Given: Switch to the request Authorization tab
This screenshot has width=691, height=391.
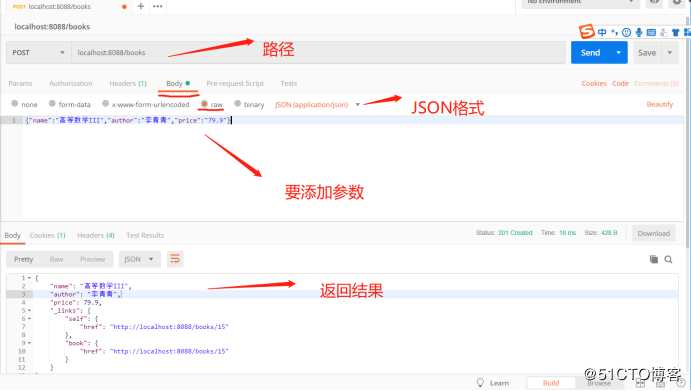Looking at the screenshot, I should [x=71, y=83].
